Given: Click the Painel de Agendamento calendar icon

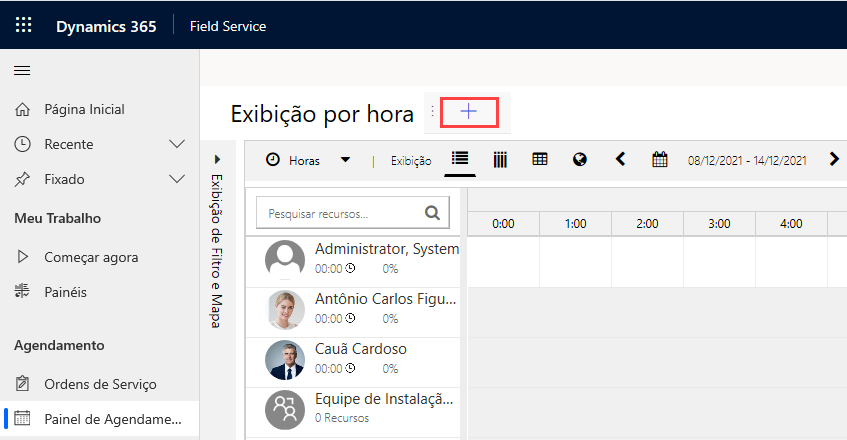Looking at the screenshot, I should coord(22,418).
